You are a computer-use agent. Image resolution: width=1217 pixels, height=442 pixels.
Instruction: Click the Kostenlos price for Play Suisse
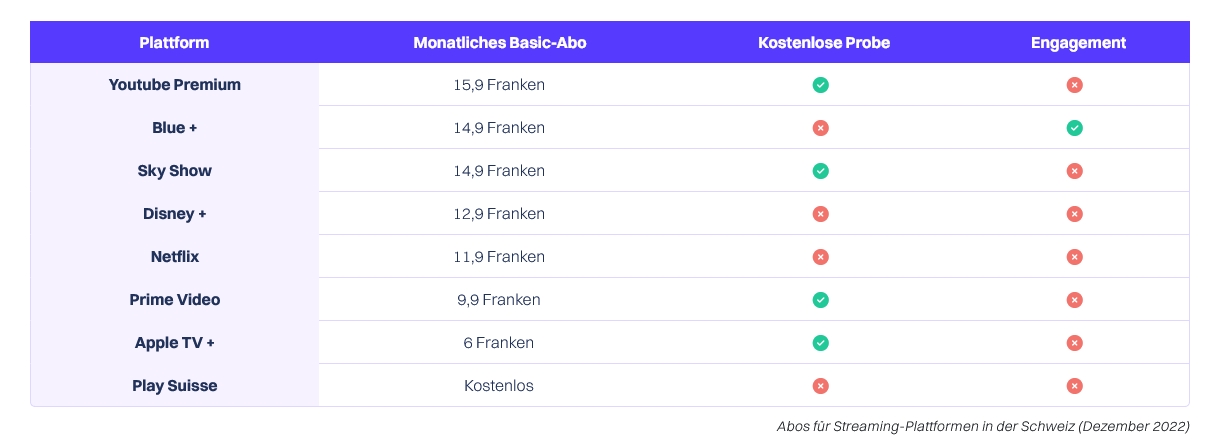[499, 386]
